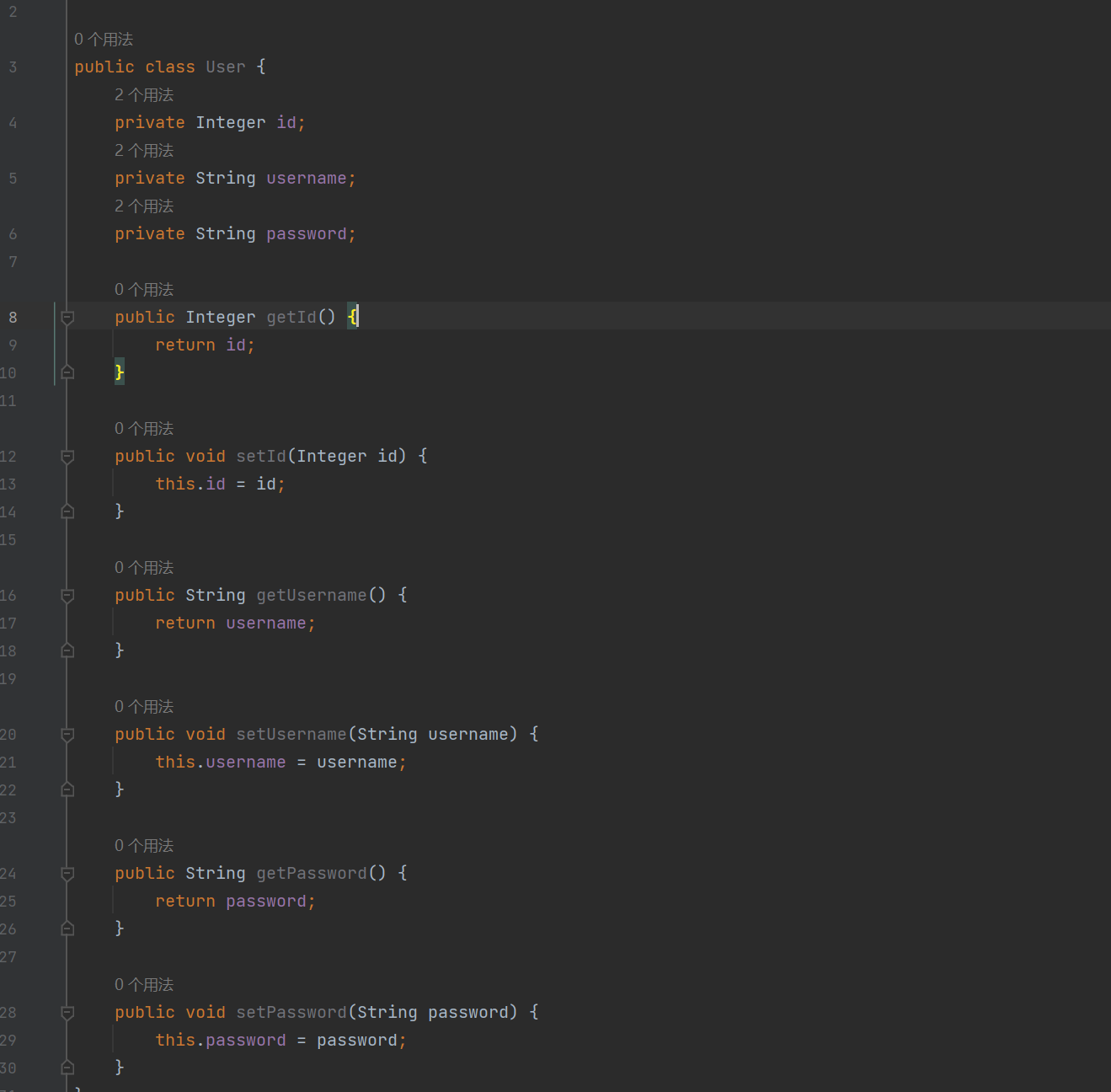This screenshot has width=1111, height=1092.
Task: Click 'private Integer id;' field declaration
Action: pyautogui.click(x=211, y=123)
